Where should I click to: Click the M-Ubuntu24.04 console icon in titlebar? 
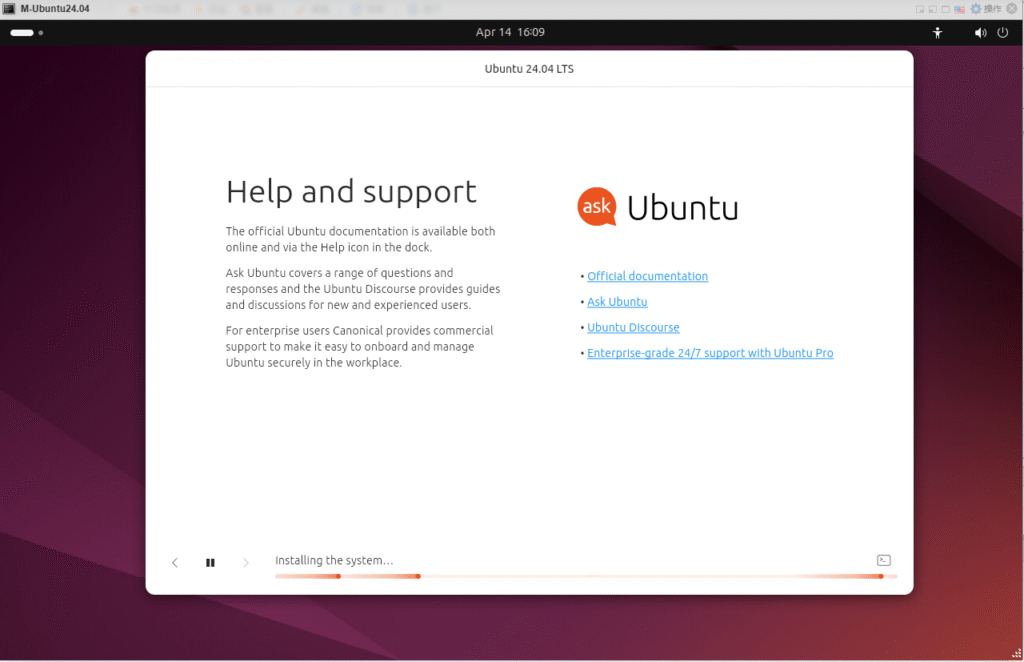tap(9, 9)
